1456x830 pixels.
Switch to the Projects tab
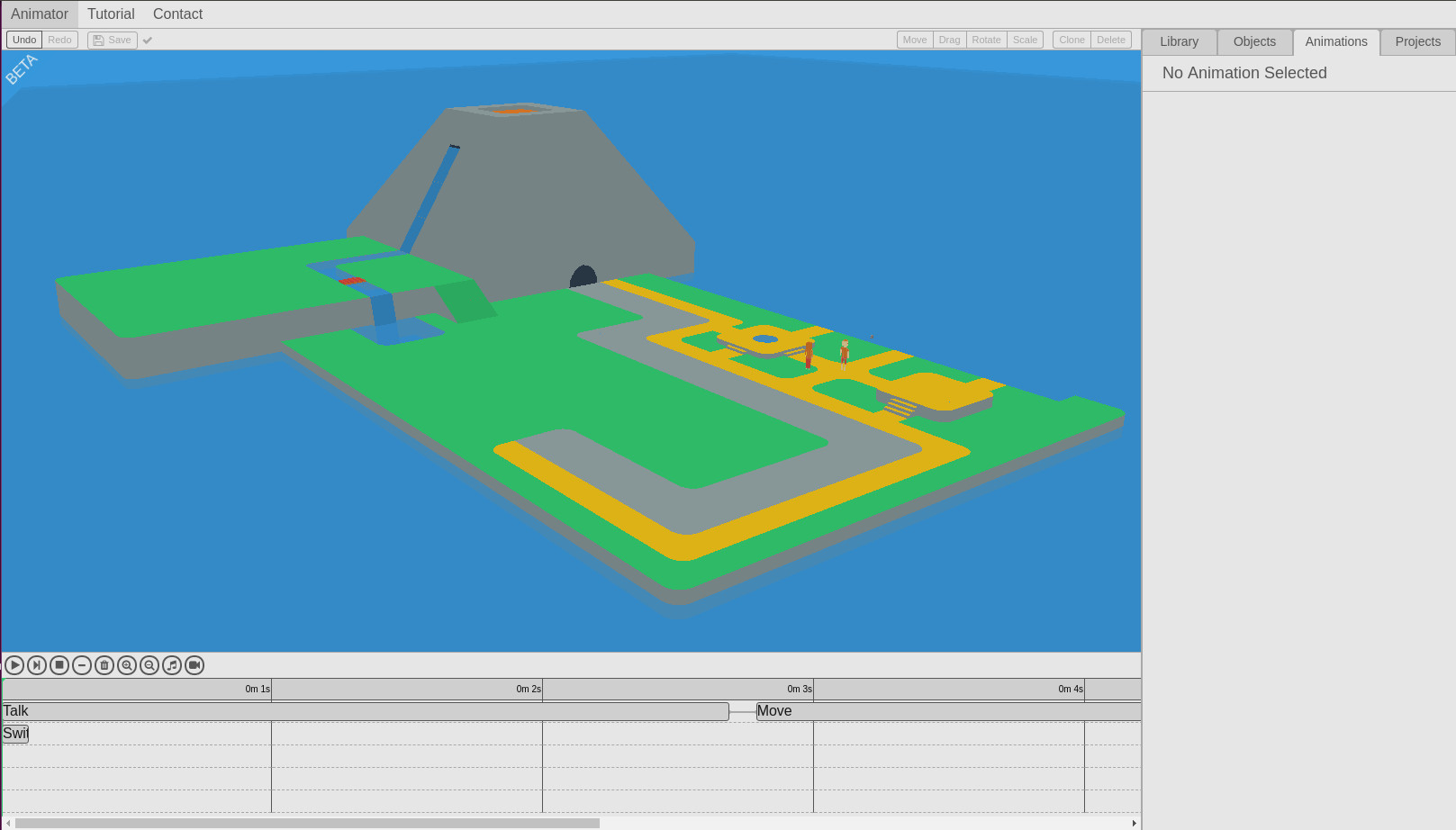tap(1417, 41)
